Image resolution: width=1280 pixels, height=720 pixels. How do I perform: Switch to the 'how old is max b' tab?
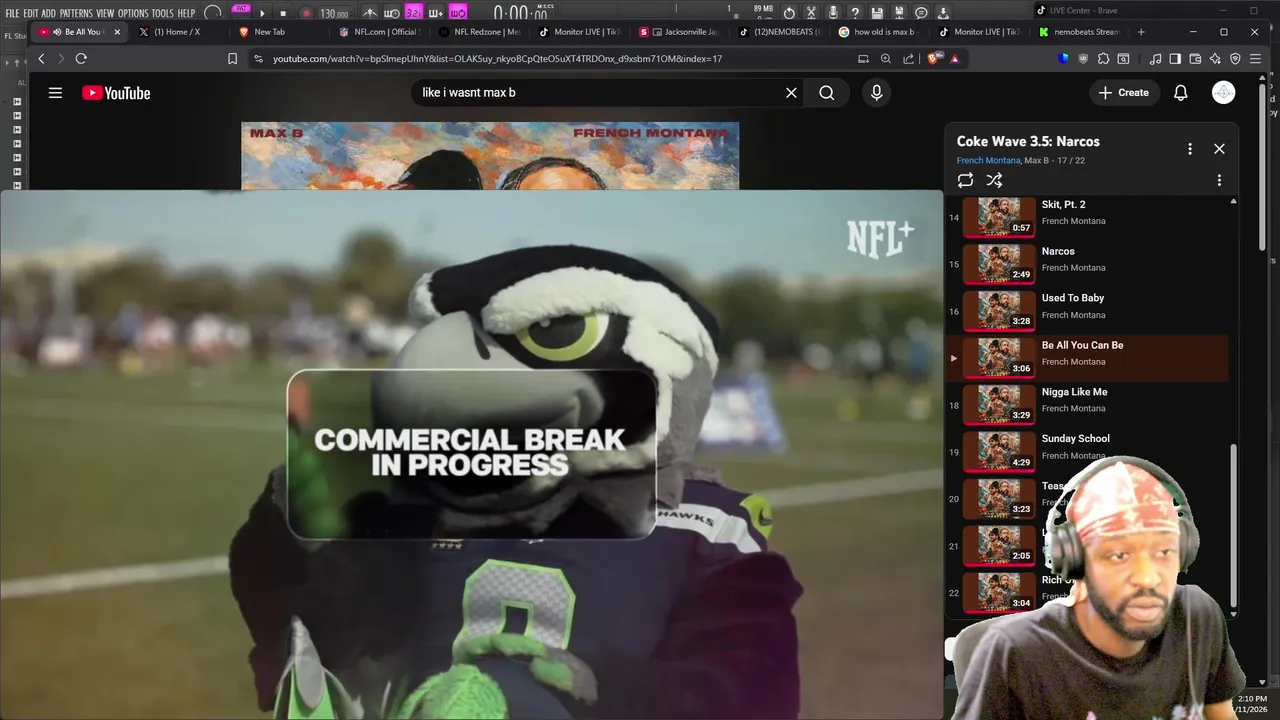pos(879,32)
